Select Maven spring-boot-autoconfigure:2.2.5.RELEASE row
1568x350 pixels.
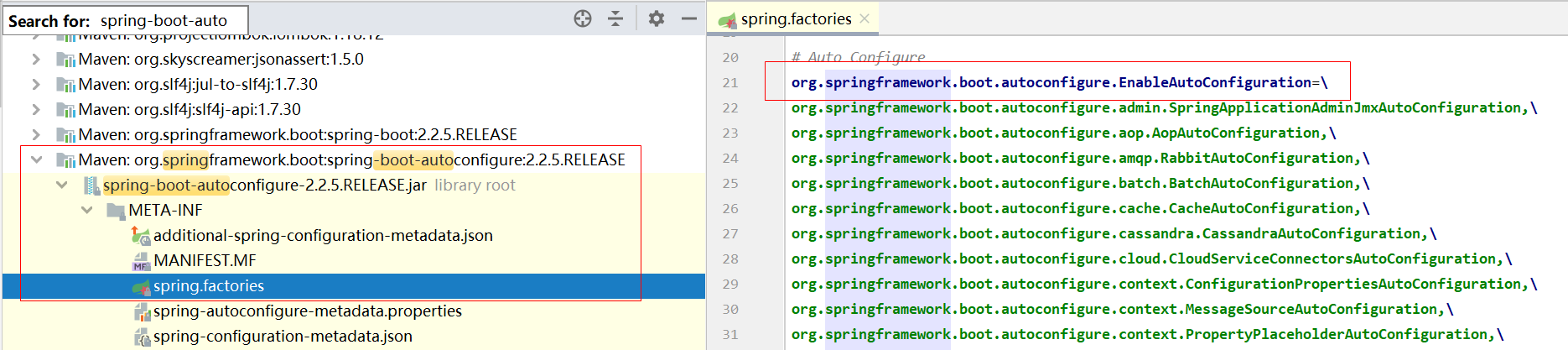point(354,159)
